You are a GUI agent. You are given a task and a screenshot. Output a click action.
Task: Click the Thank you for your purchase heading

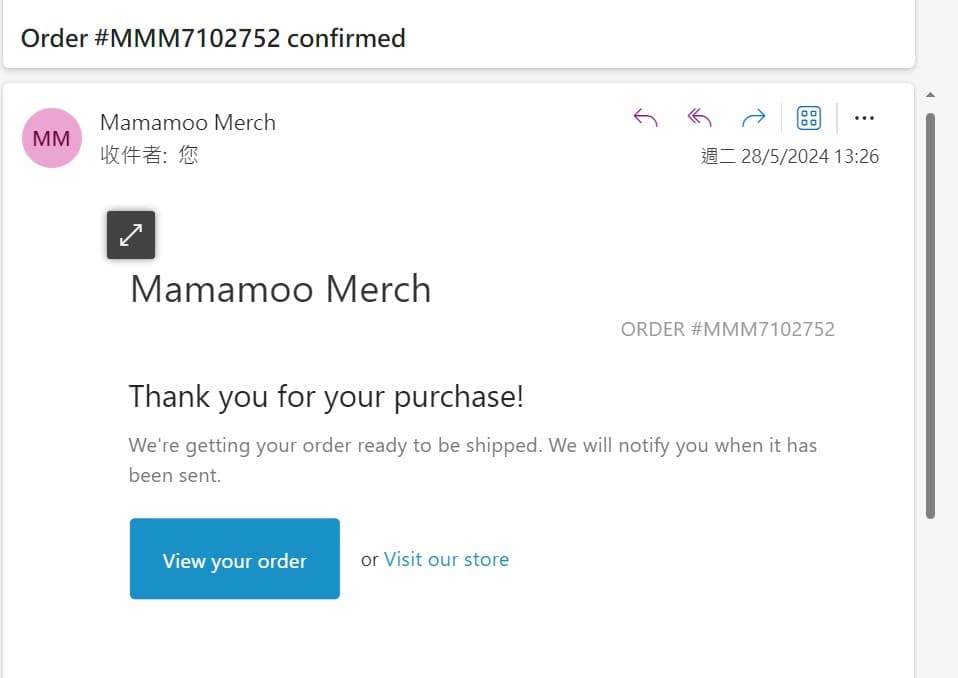[325, 396]
